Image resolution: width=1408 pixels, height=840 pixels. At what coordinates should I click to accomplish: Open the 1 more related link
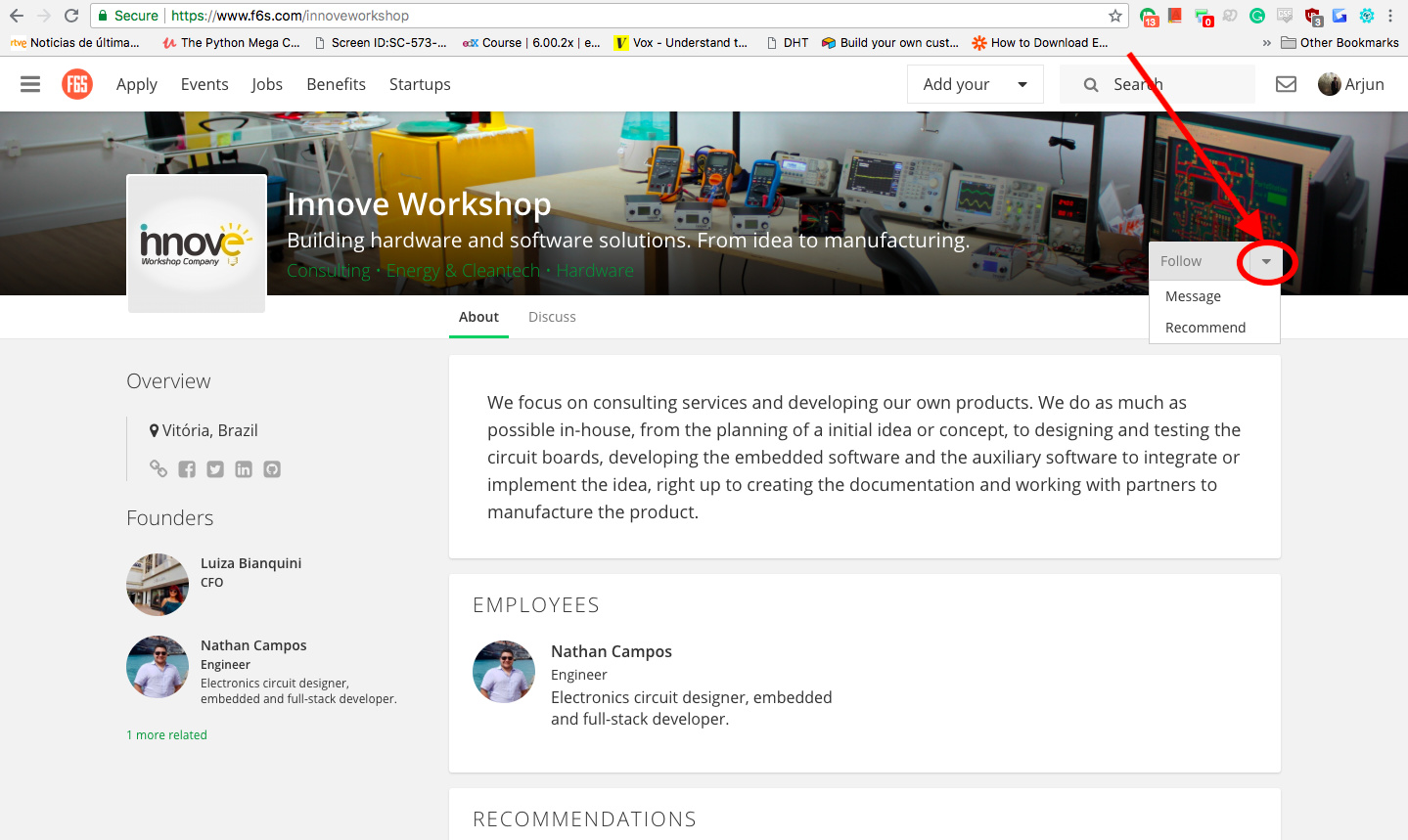[x=166, y=735]
